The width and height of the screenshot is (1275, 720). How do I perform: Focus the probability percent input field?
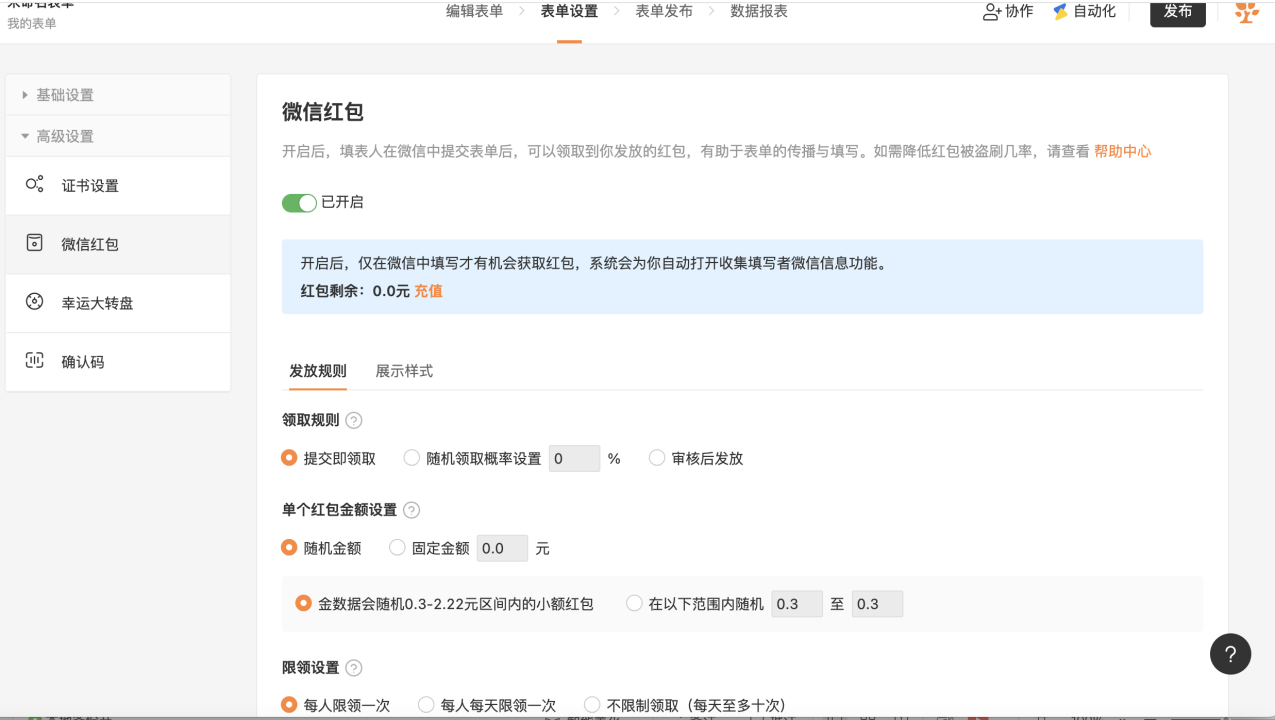574,458
